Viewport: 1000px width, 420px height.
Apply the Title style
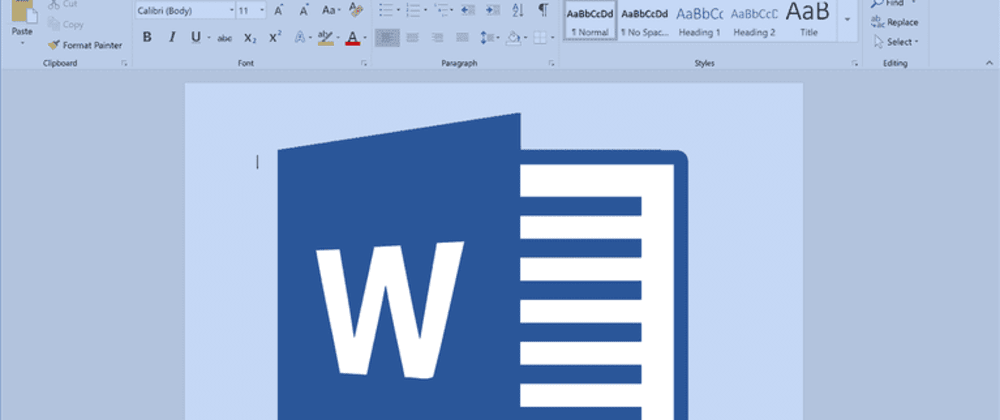pos(809,20)
